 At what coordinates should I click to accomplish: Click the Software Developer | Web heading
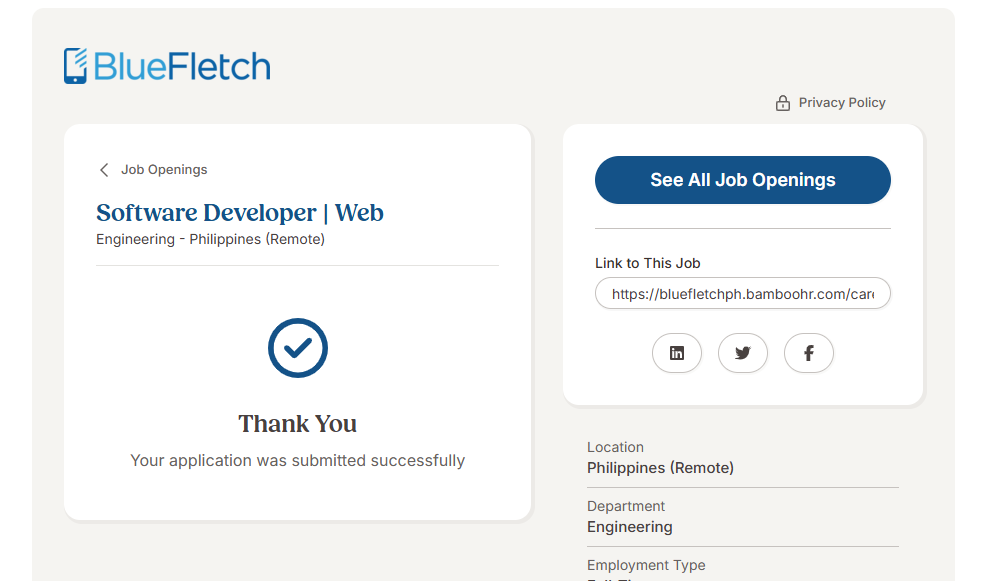pyautogui.click(x=240, y=213)
